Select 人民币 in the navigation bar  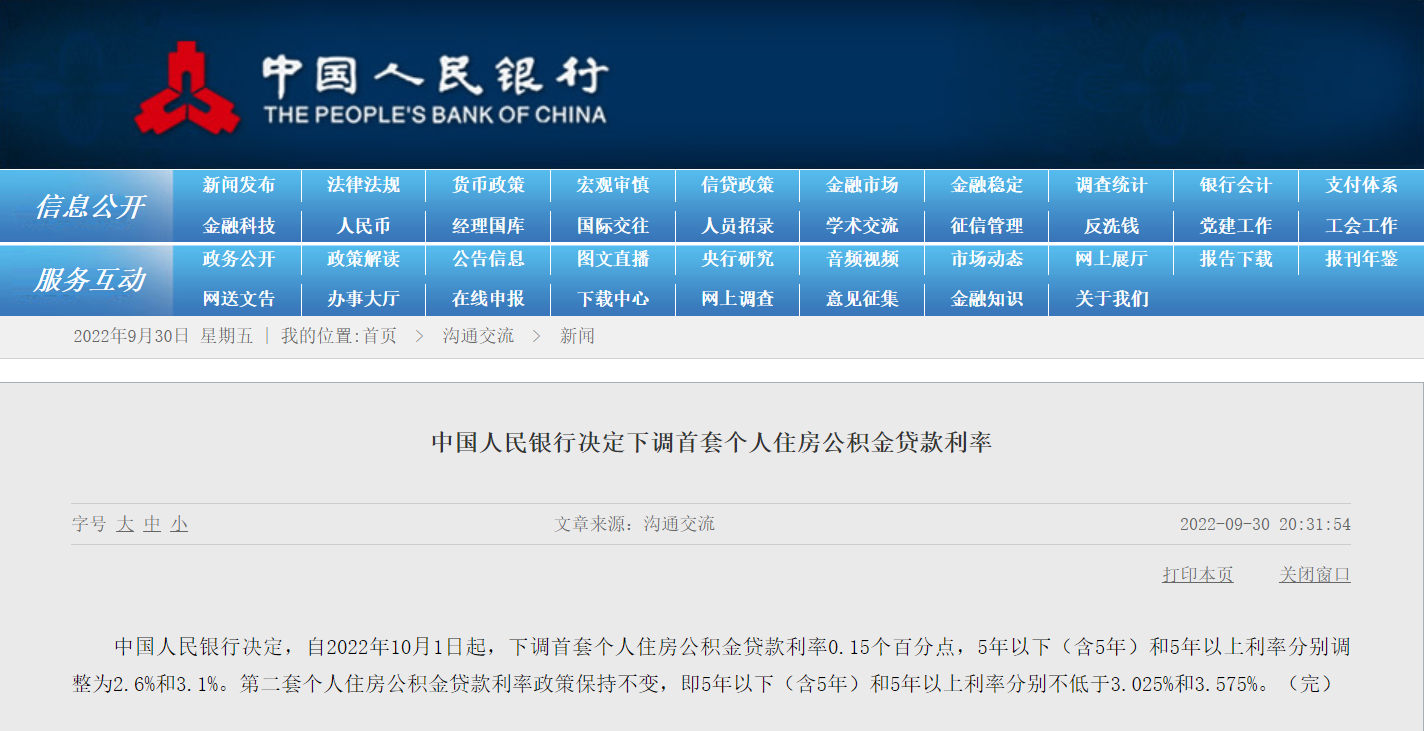coord(363,226)
